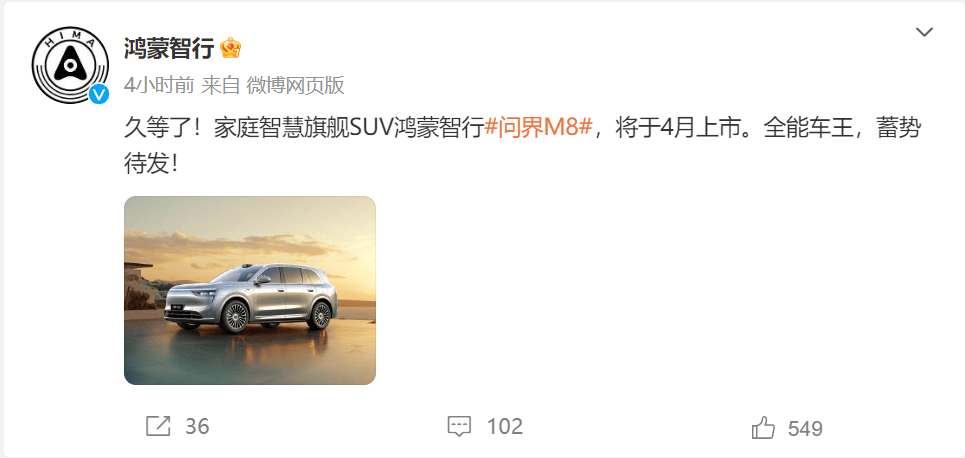
Task: Click the comment count 102
Action: (x=505, y=427)
